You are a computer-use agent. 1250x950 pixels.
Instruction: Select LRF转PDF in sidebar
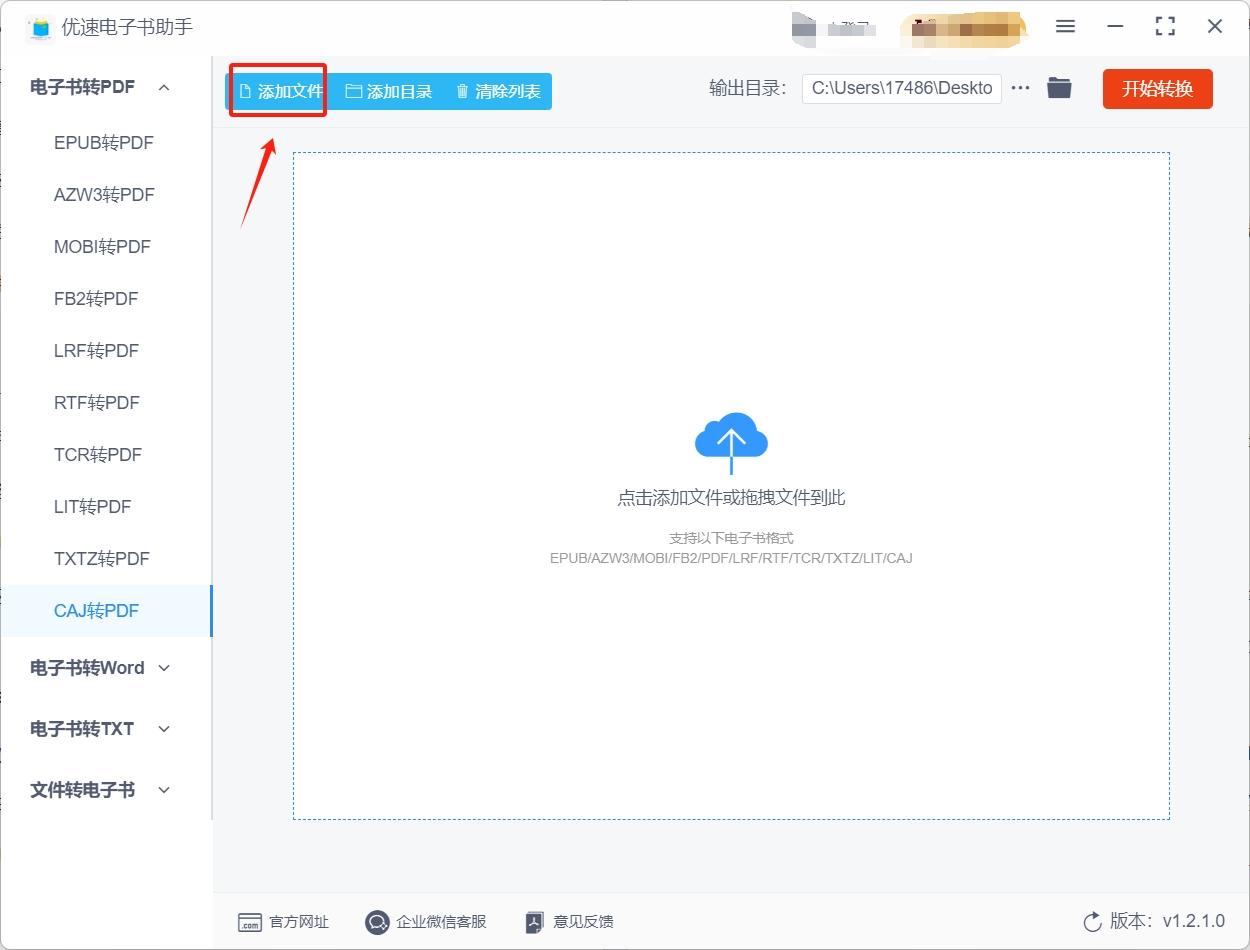(106, 351)
